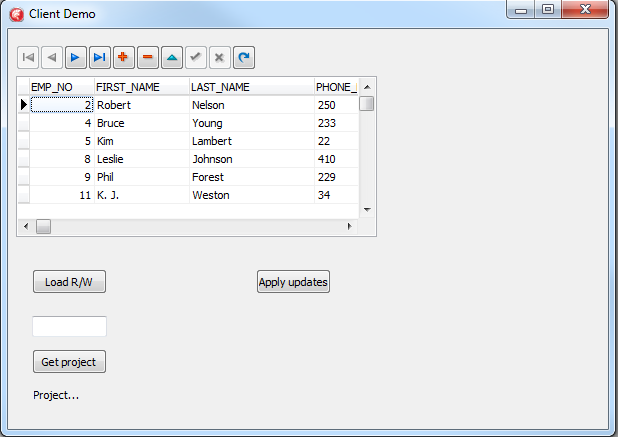
Task: Go to previous record navigator button
Action: pyautogui.click(x=52, y=58)
